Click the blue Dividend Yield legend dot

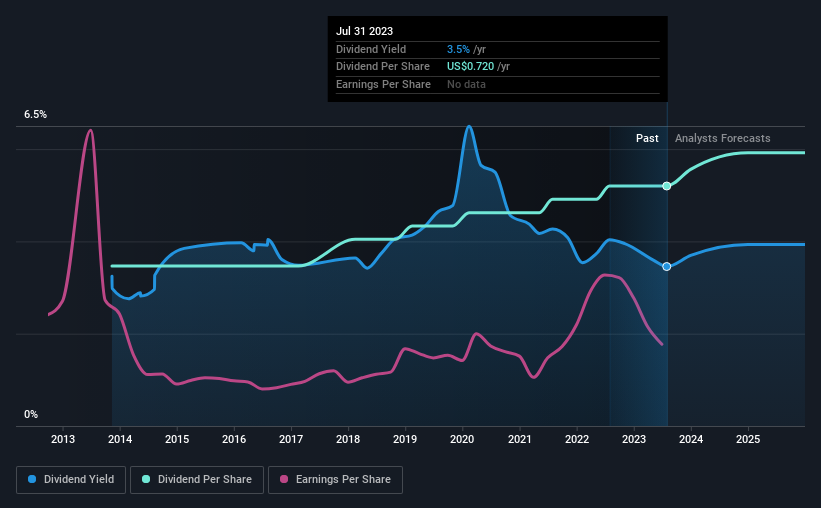[32, 479]
